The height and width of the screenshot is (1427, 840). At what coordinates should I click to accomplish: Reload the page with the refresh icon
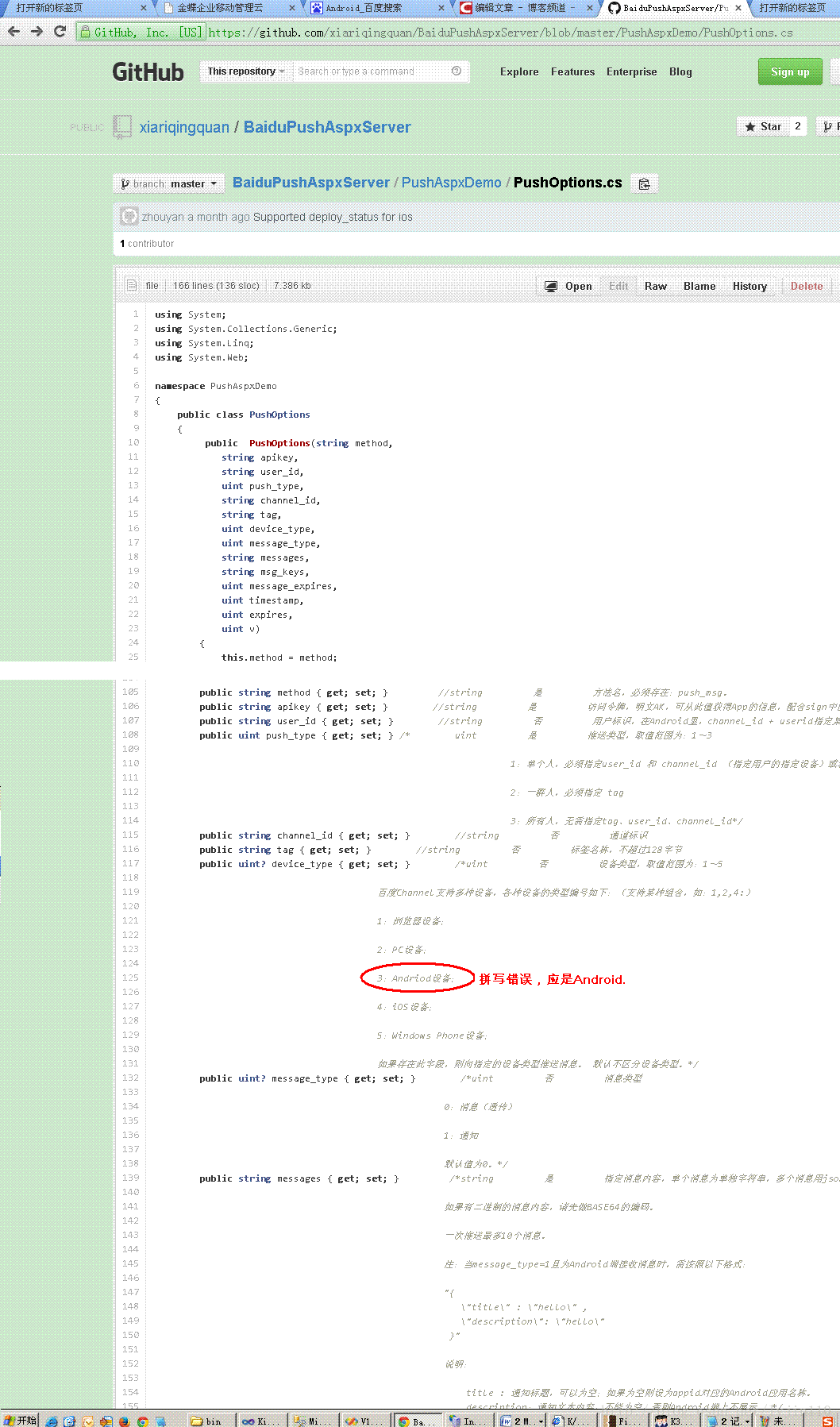coord(60,32)
